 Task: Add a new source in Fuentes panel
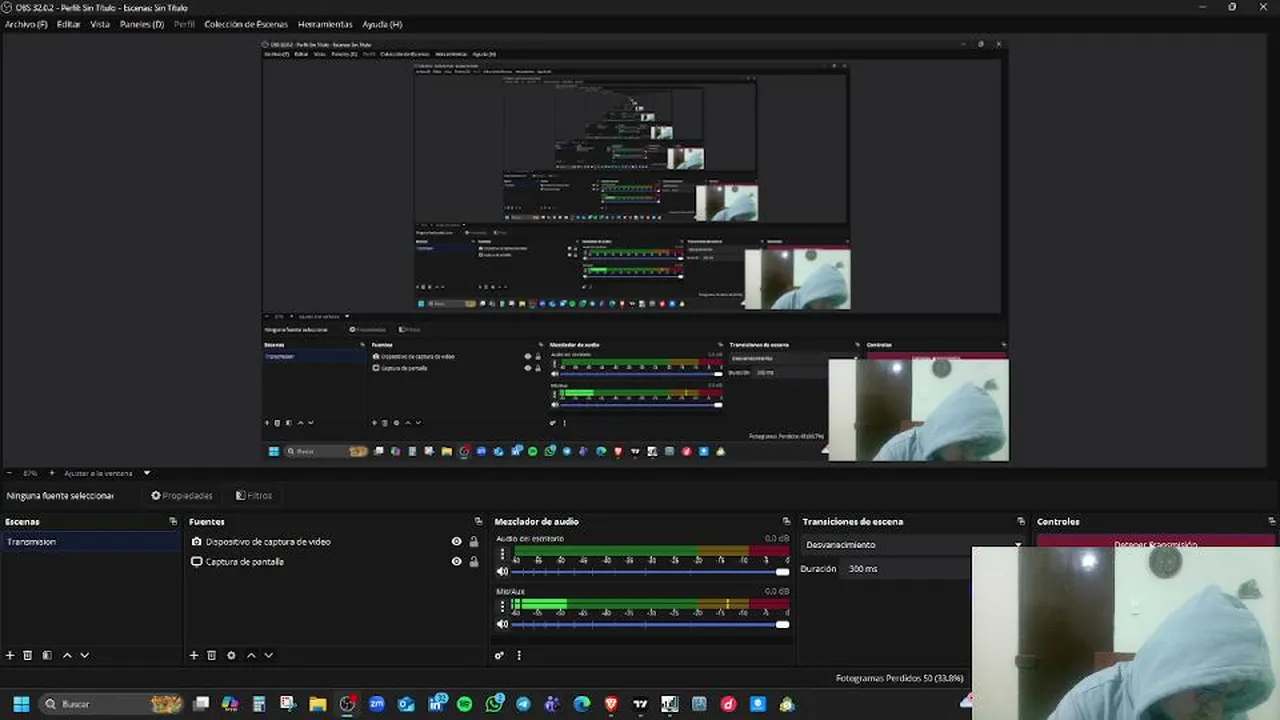point(194,655)
